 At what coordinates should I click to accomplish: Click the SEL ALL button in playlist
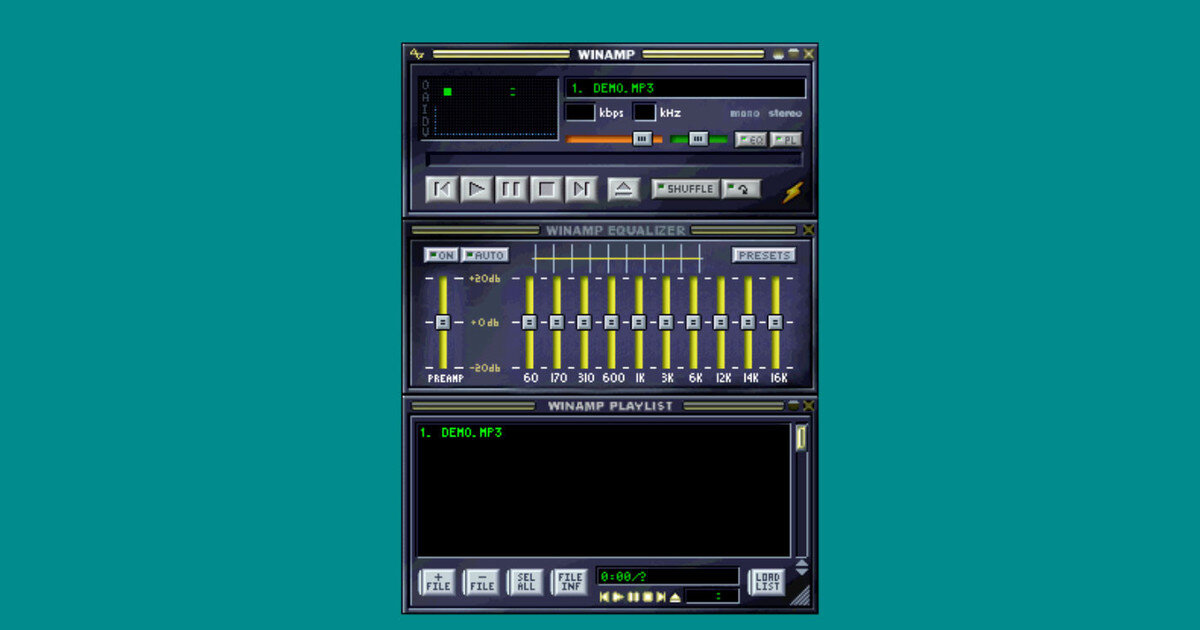526,582
